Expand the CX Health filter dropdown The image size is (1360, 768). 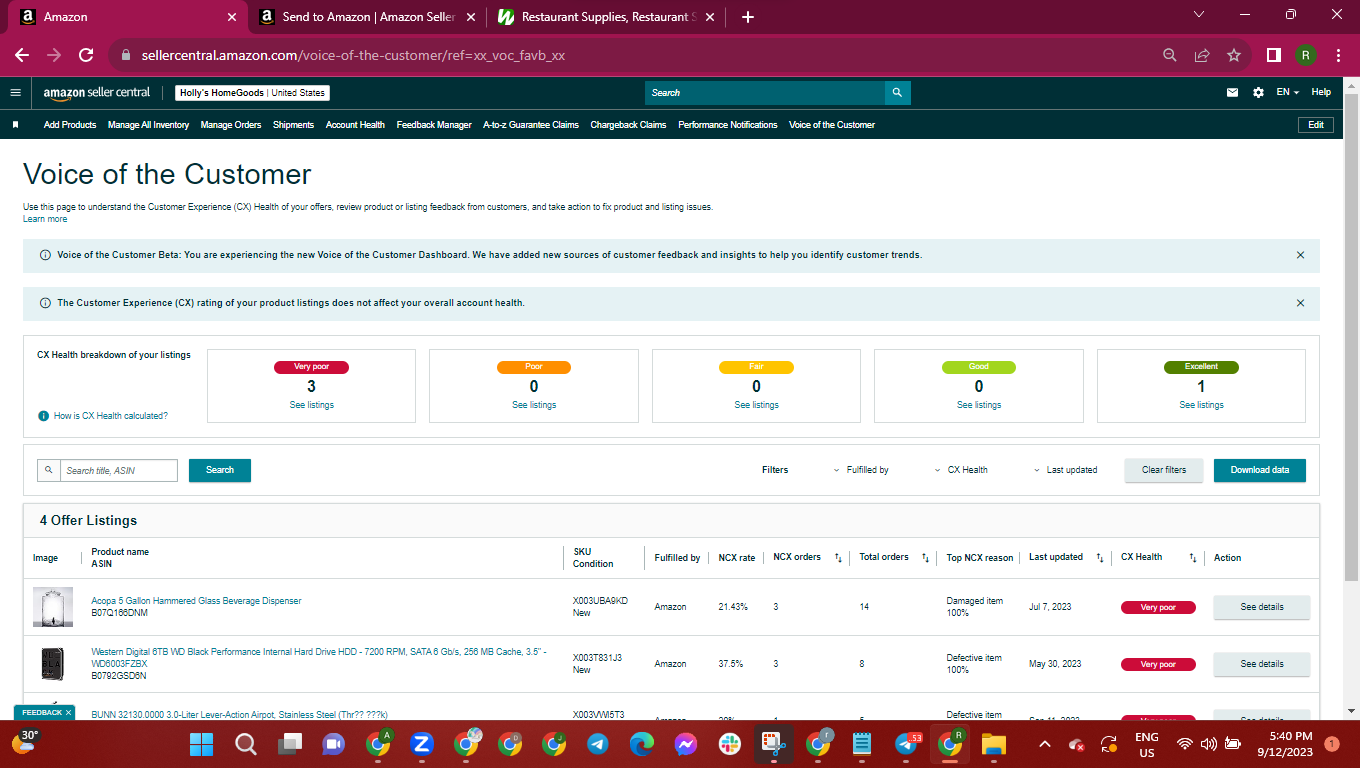(961, 470)
